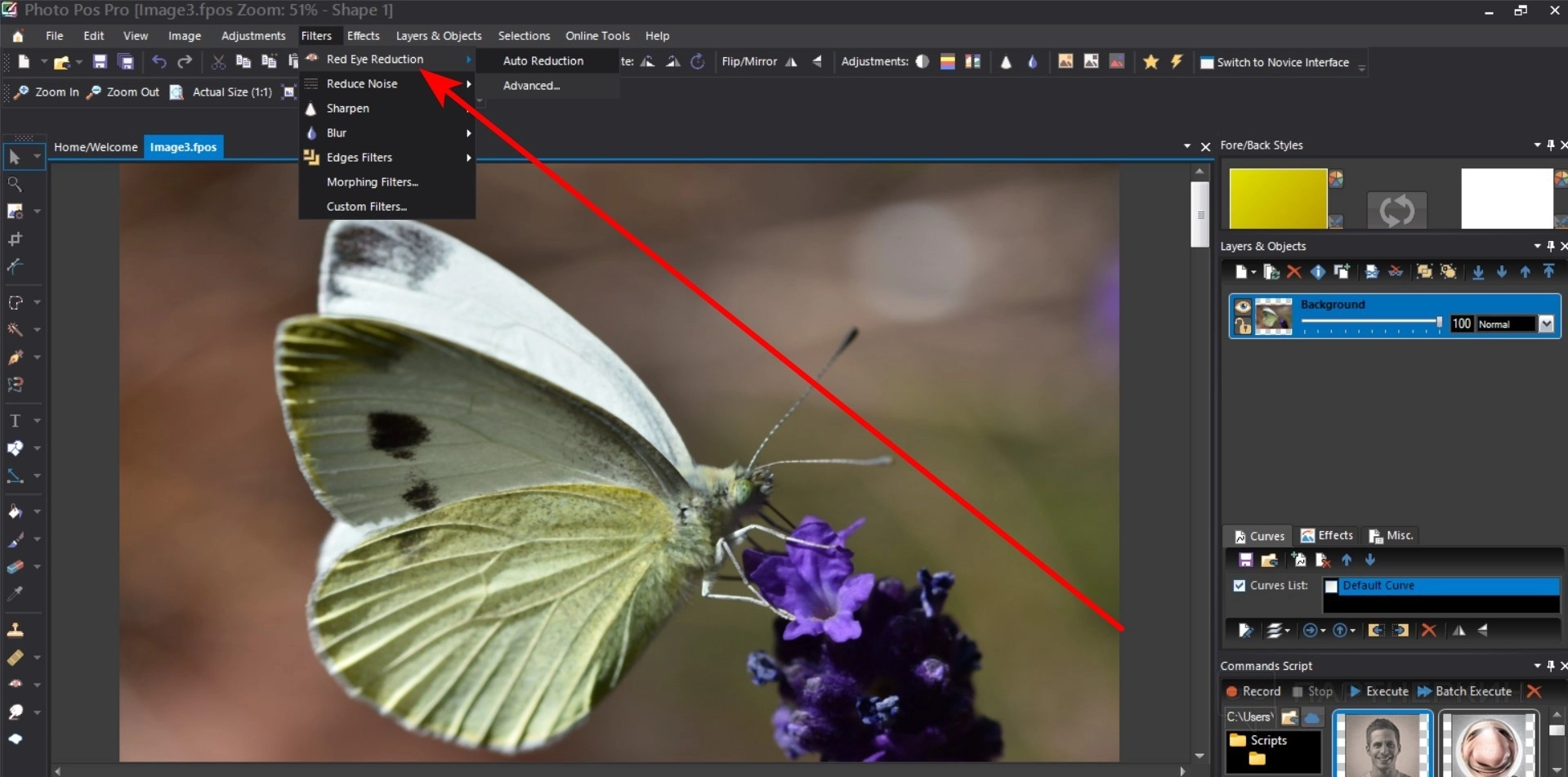
Task: Toggle the lock on the Background layer
Action: click(x=1243, y=326)
